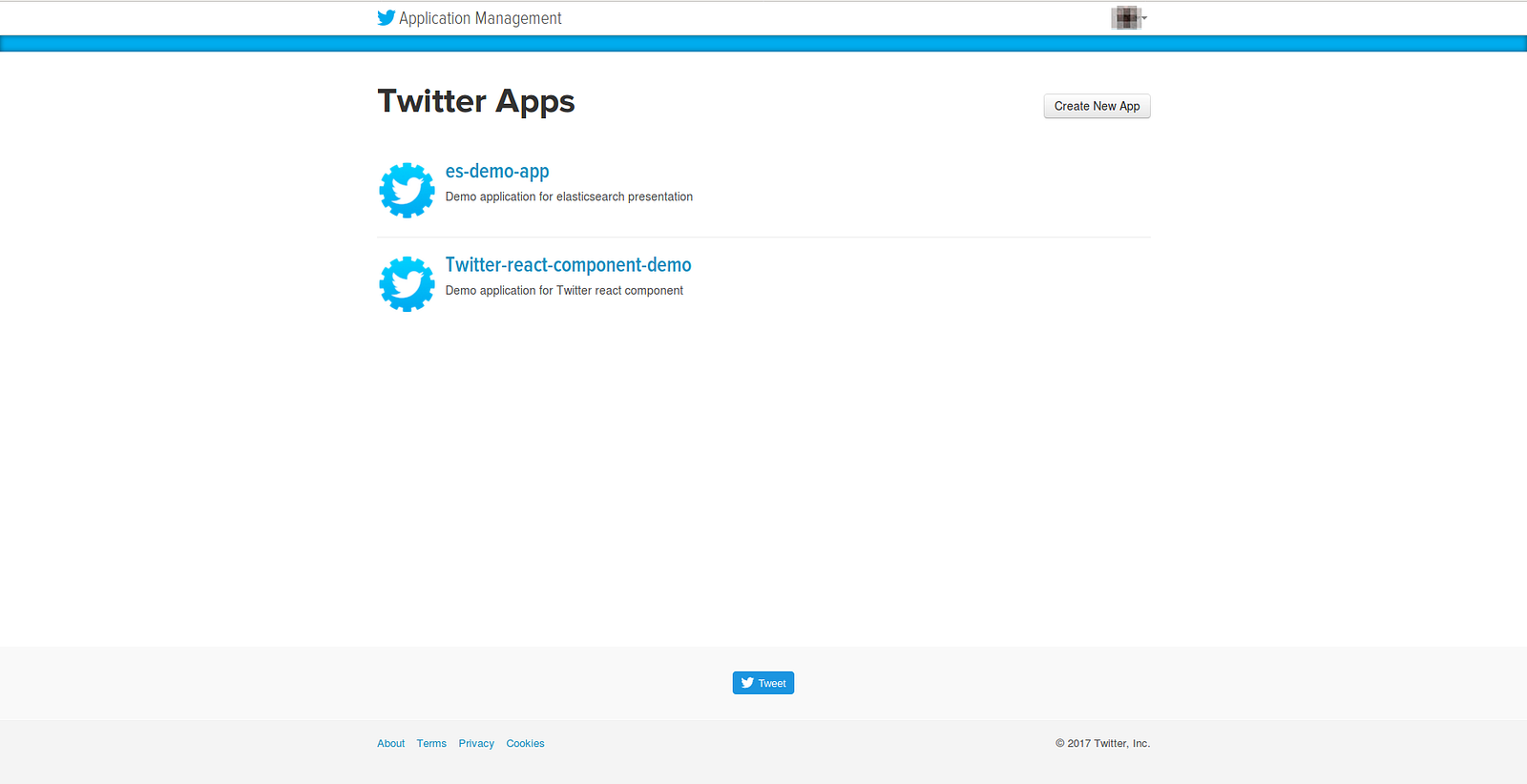Open the user avatar account menu
Viewport: 1527px width, 784px height.
[x=1129, y=18]
